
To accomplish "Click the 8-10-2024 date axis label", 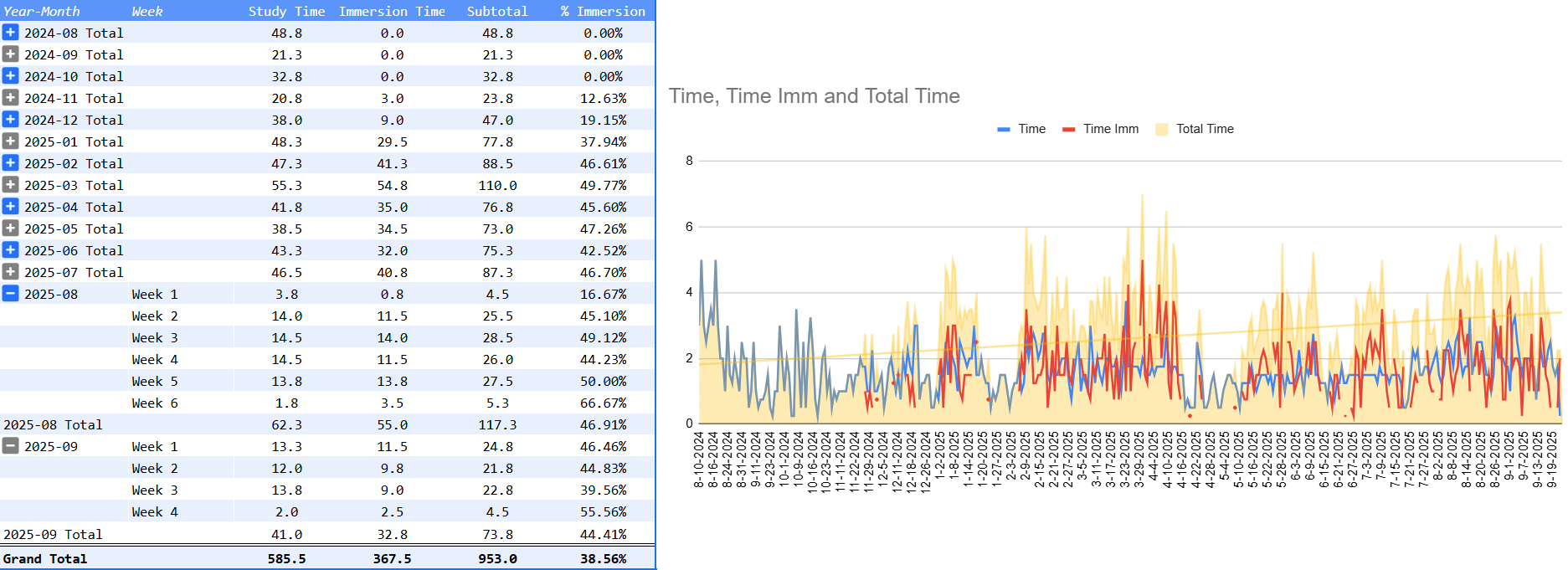I will [699, 460].
